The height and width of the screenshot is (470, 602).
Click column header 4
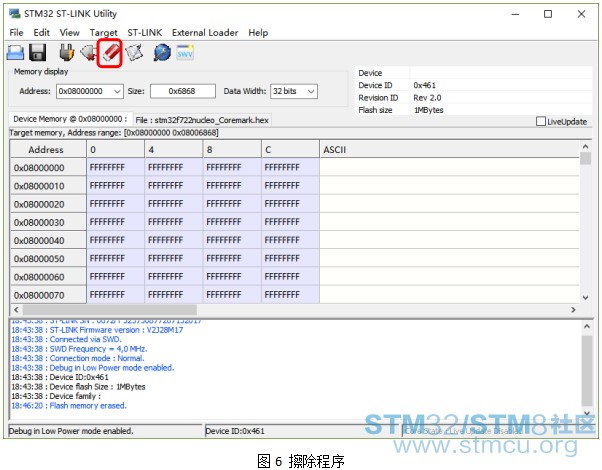point(174,149)
